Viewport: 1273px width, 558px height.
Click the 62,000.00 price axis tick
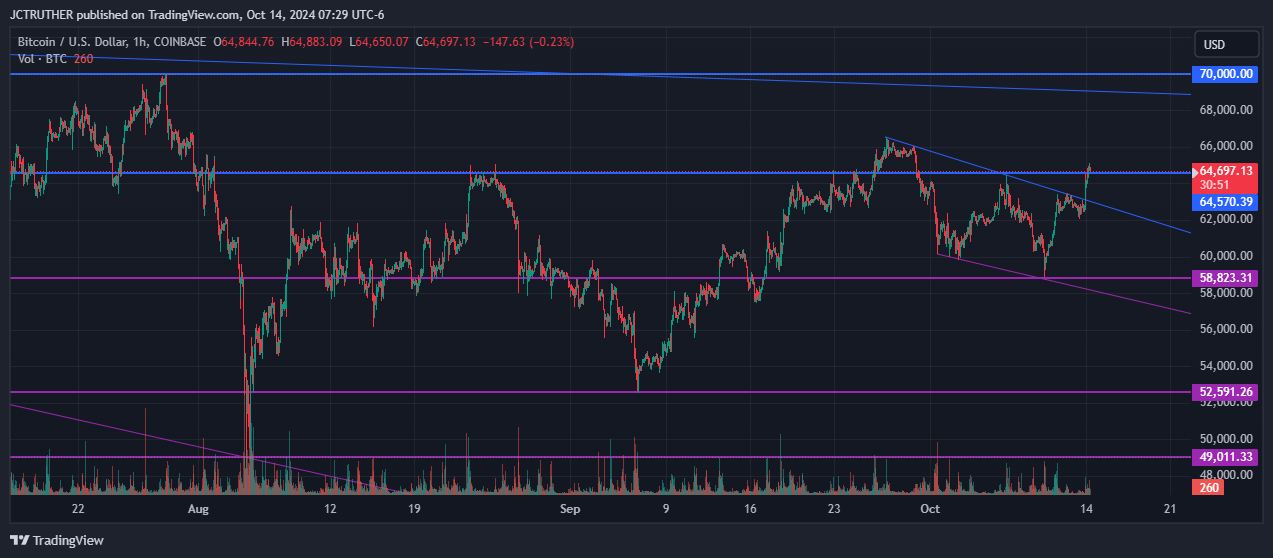tap(1225, 219)
